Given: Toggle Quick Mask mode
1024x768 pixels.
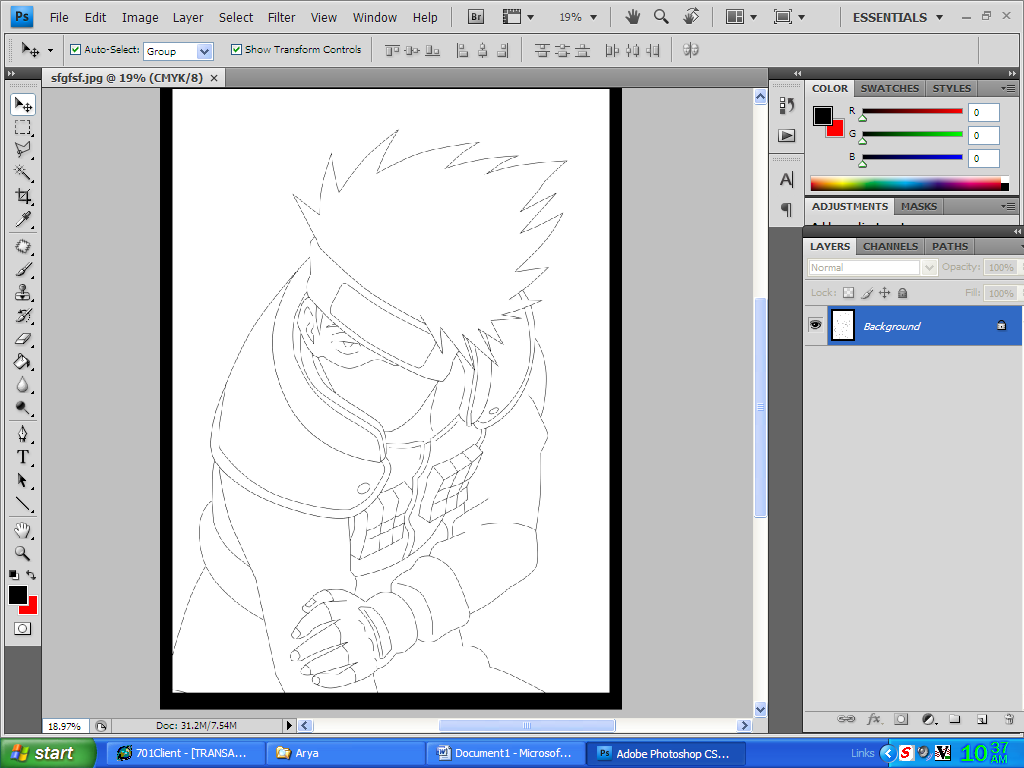Looking at the screenshot, I should coord(22,629).
